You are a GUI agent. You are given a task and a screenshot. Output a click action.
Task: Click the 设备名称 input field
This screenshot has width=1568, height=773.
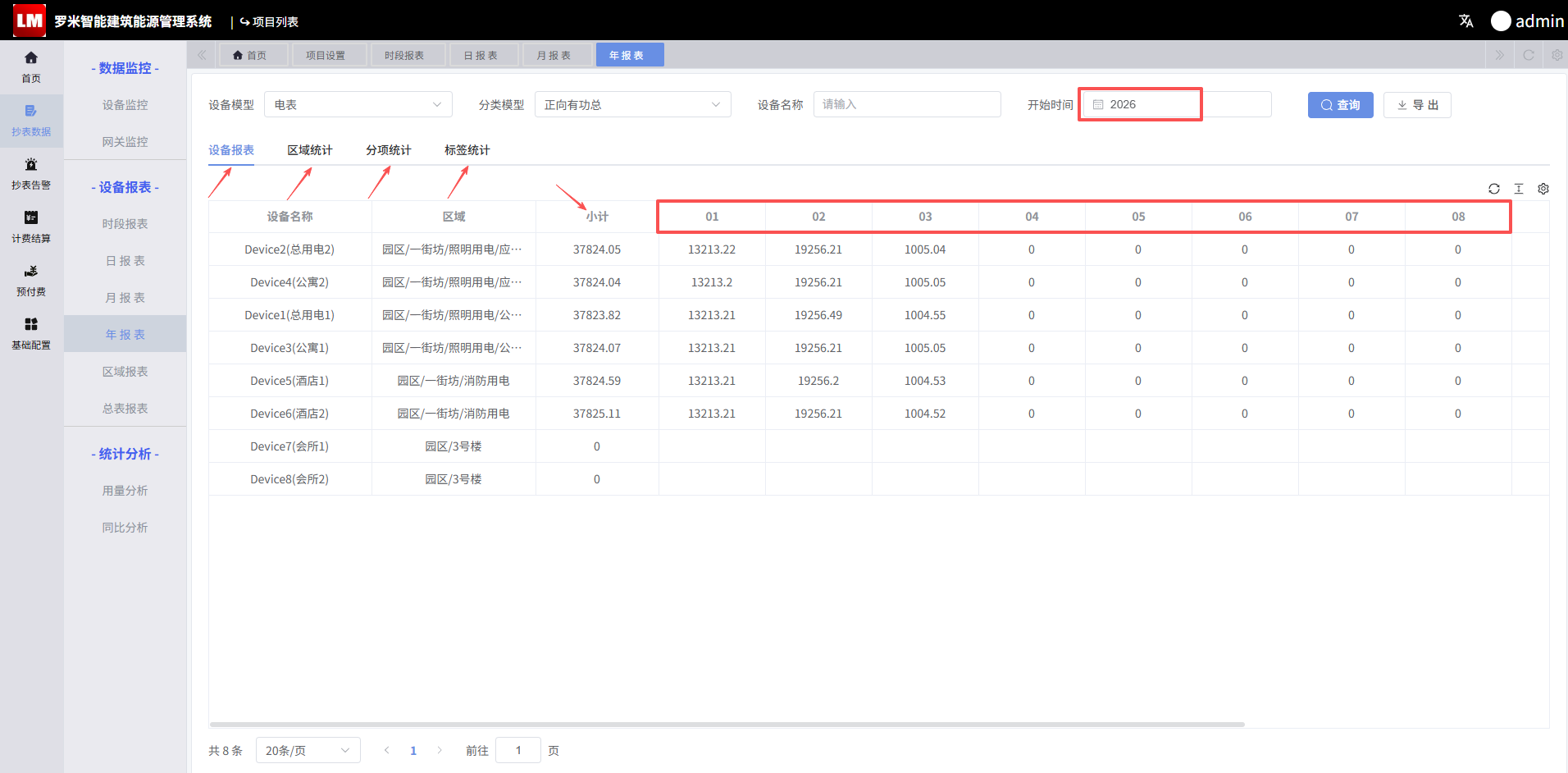click(x=907, y=104)
